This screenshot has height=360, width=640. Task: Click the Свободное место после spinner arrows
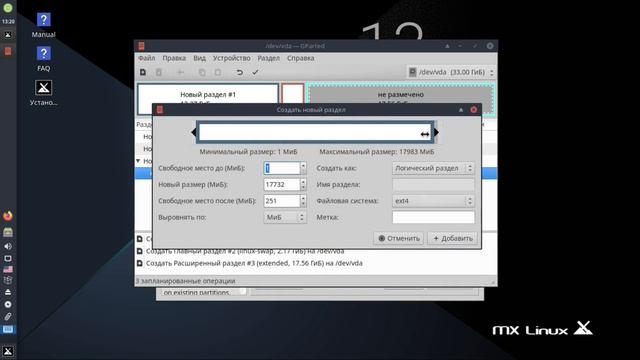click(303, 201)
